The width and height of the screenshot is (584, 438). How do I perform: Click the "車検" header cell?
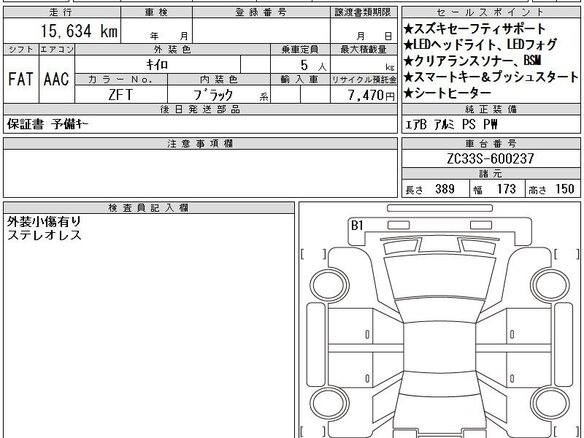point(156,12)
